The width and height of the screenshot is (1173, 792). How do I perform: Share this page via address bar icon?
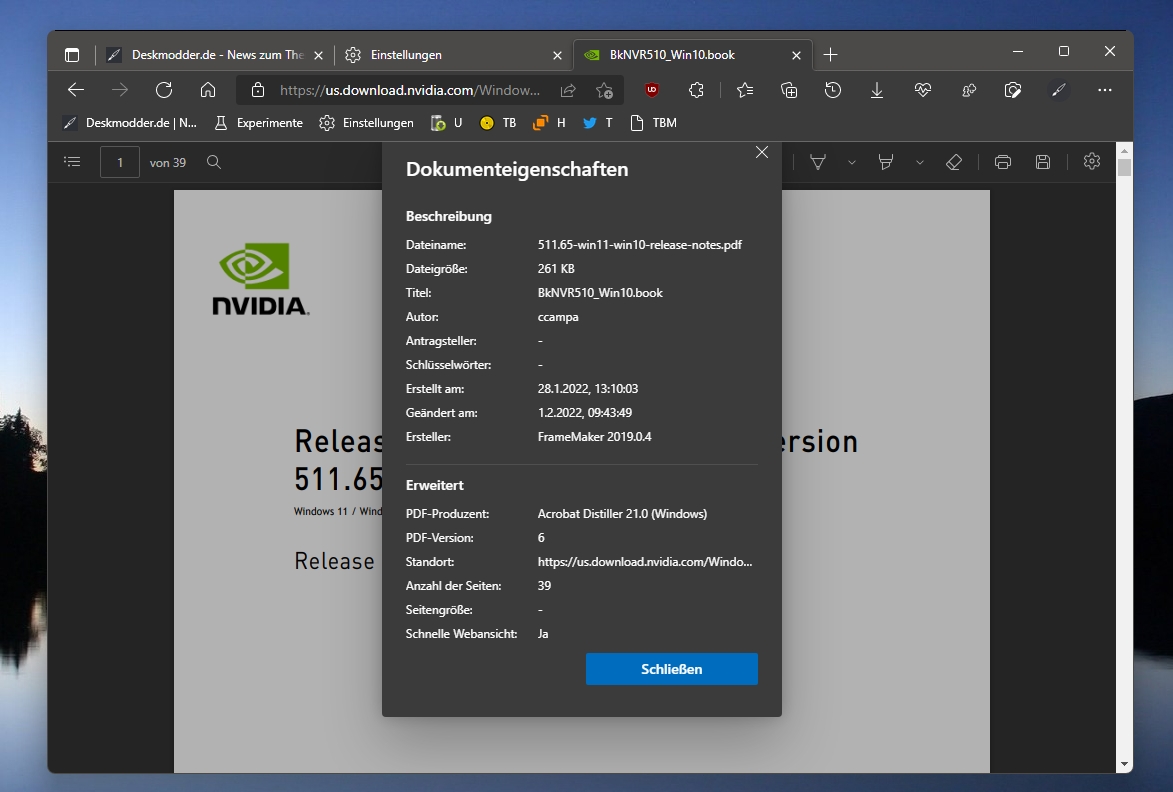pos(568,90)
